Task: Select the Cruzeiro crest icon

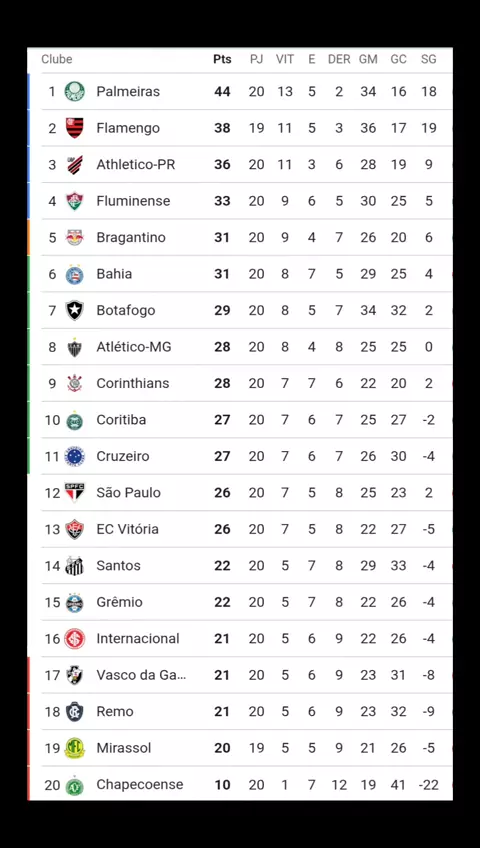Action: click(75, 456)
